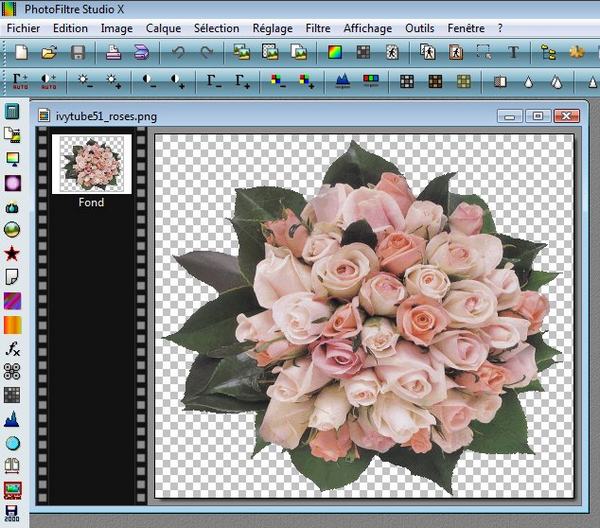Click the calculator icon in left sidebar

[x=13, y=111]
